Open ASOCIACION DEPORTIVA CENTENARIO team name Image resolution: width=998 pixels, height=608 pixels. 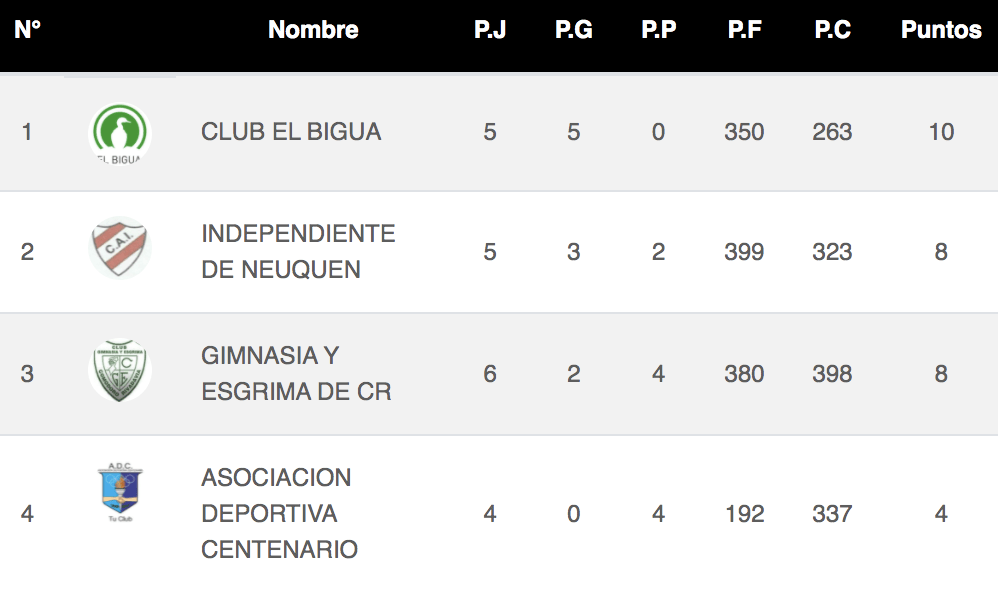pos(279,513)
